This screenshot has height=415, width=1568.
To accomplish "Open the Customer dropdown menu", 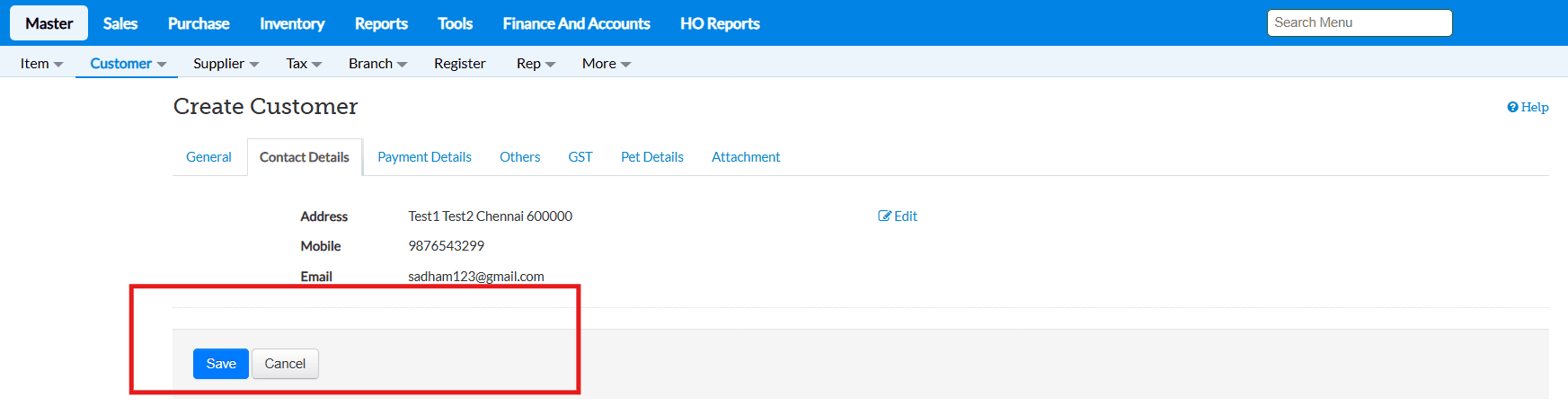I will 128,64.
